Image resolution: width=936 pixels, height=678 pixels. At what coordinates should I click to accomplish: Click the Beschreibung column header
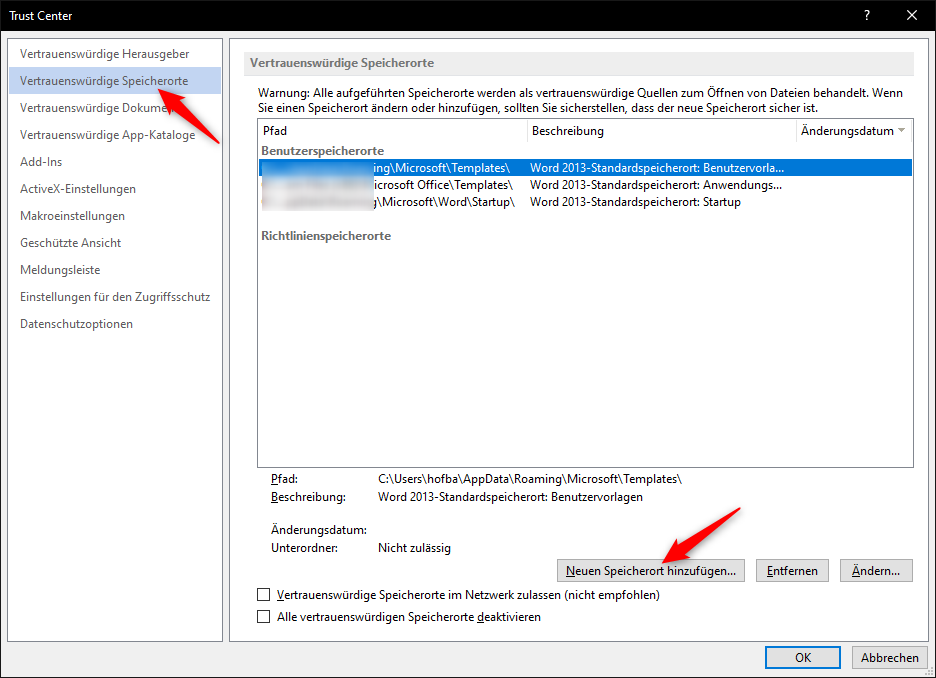[661, 131]
